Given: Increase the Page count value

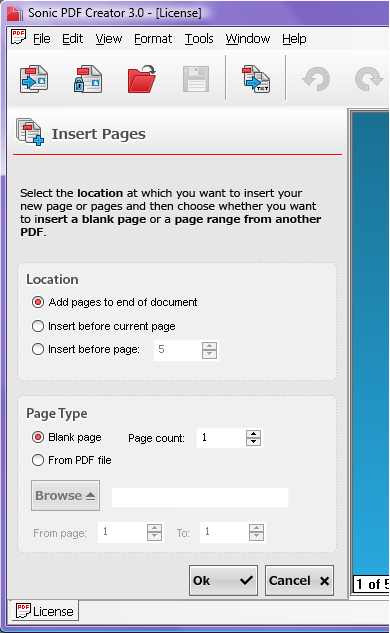Looking at the screenshot, I should [x=254, y=434].
